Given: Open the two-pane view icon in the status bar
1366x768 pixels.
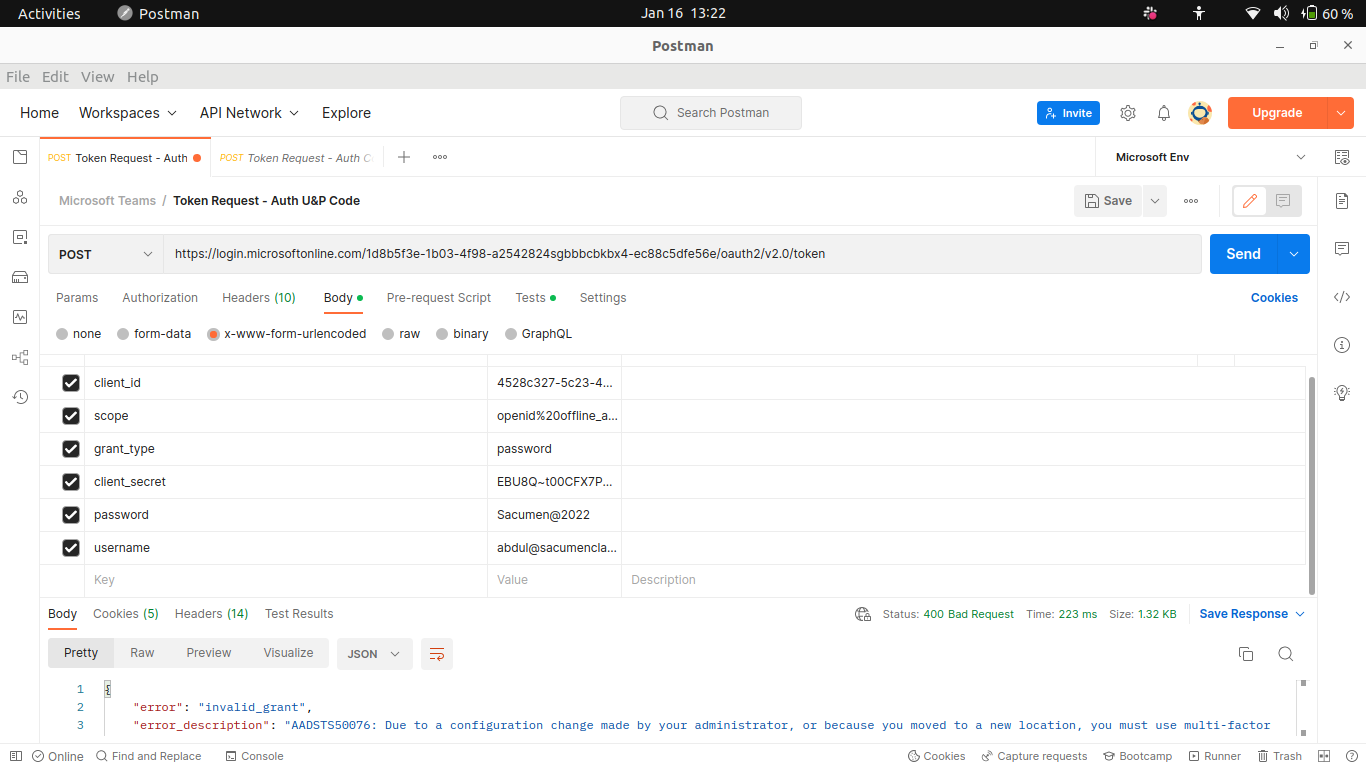Looking at the screenshot, I should click(1325, 756).
